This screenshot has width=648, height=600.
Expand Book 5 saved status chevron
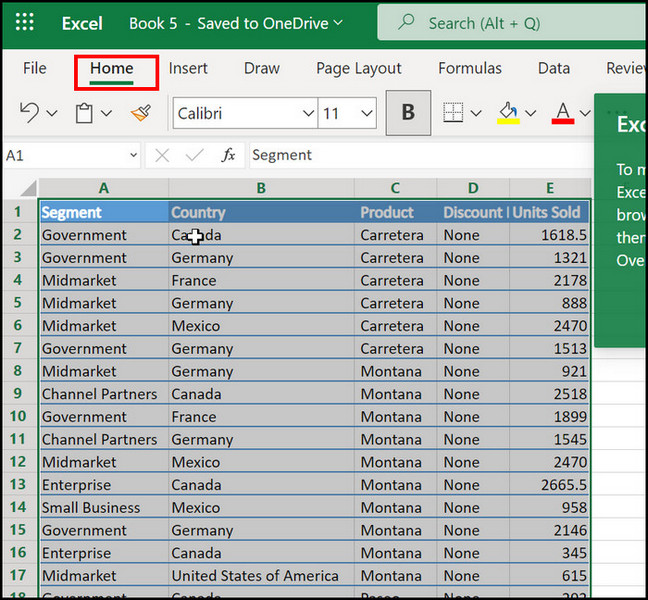(x=338, y=22)
